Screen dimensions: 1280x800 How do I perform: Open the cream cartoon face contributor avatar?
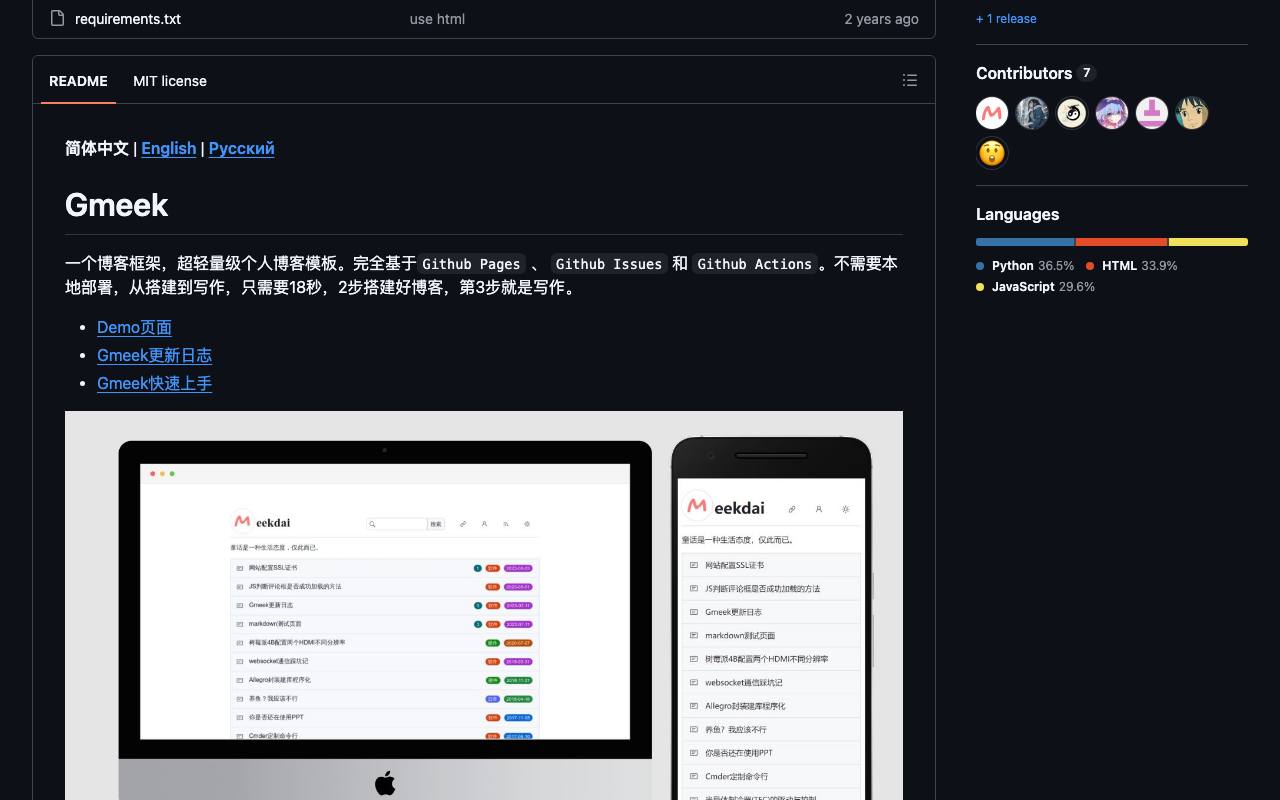click(x=1072, y=113)
